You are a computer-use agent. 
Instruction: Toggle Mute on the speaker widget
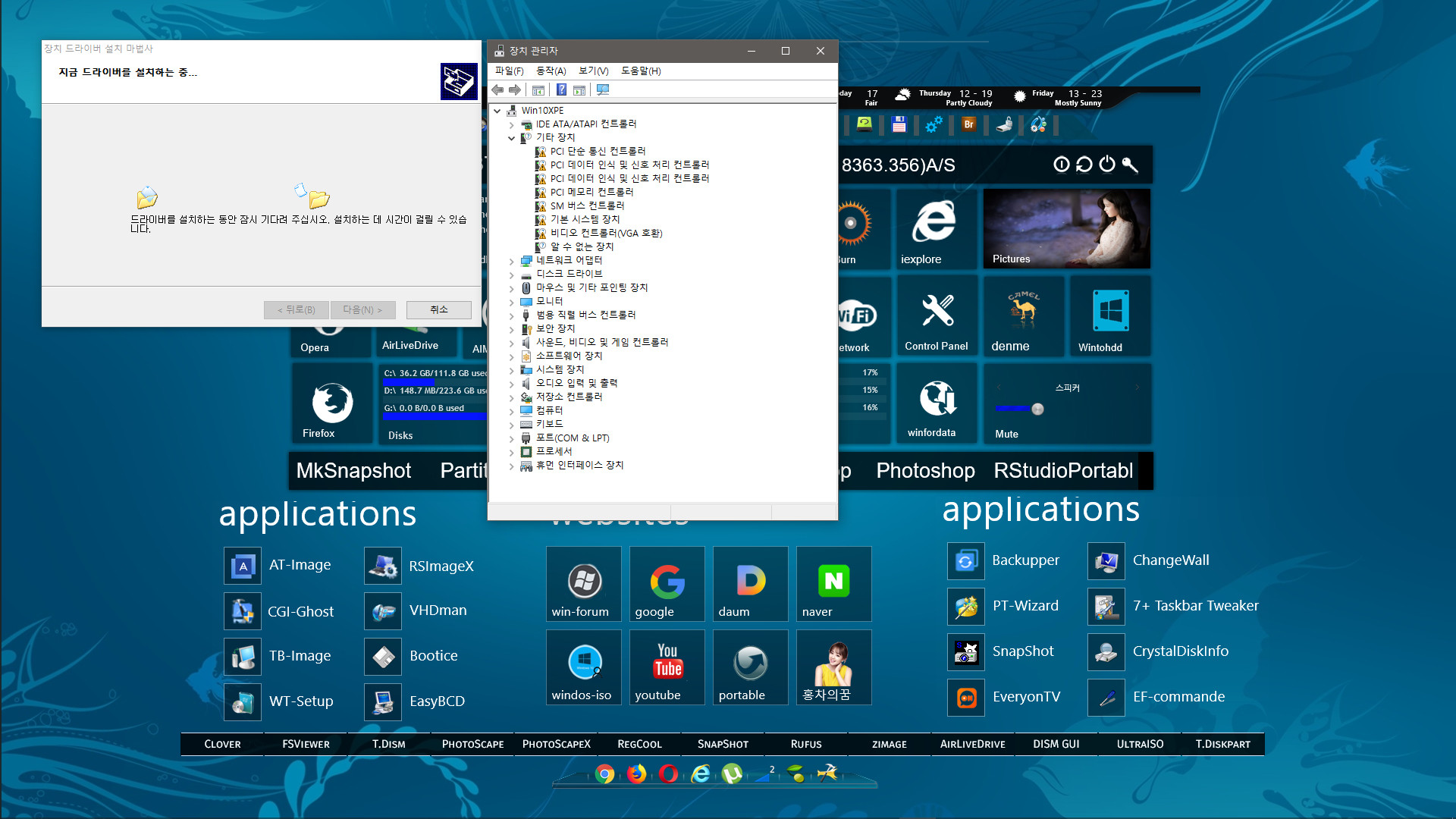point(1006,435)
